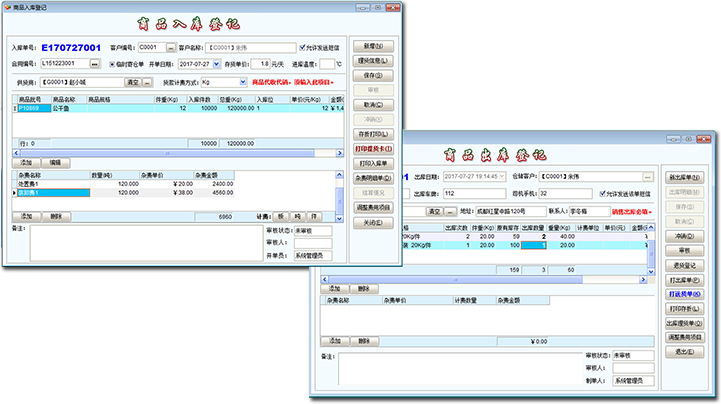This screenshot has width=721, height=404.
Task: Select the P10869 product batch cell
Action: click(x=34, y=108)
